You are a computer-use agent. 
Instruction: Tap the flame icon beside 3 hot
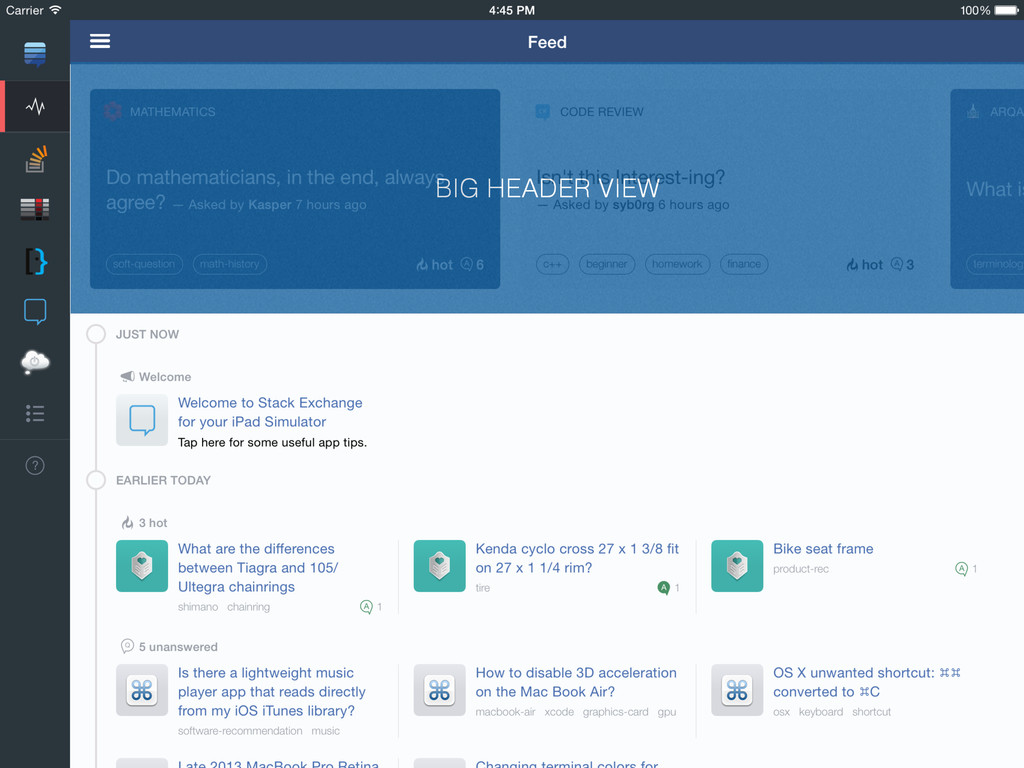coord(127,522)
